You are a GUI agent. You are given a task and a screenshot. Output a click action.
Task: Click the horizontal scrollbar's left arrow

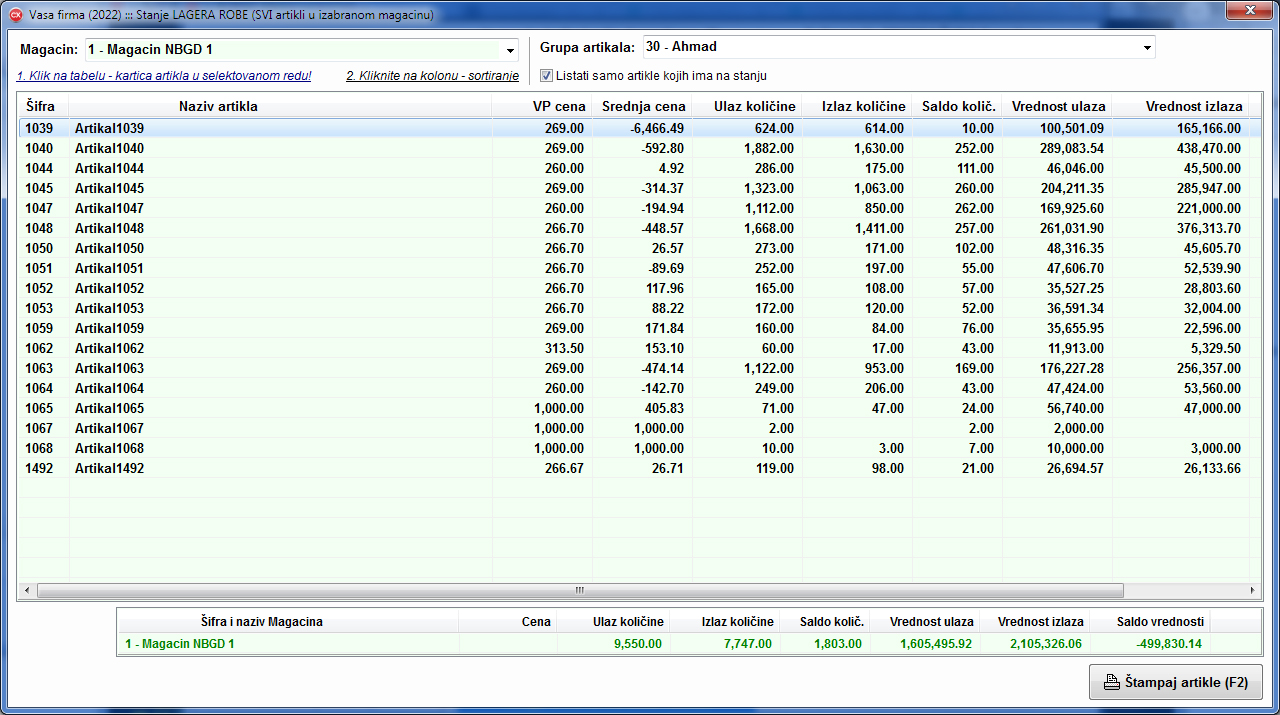[27, 590]
